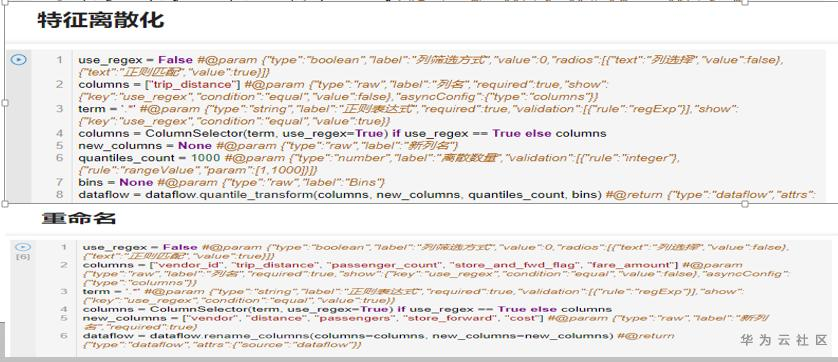Screen dimensions: 838x362
Task: Click the ColumnSelector line in 特征离散化 cell
Action: (x=342, y=133)
